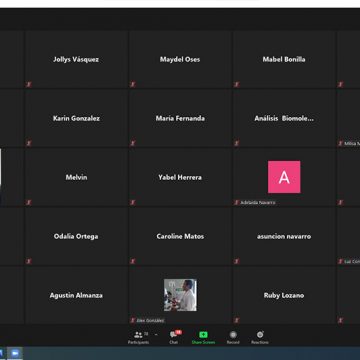Start recording with the Record icon
360x360 pixels.
pyautogui.click(x=233, y=337)
